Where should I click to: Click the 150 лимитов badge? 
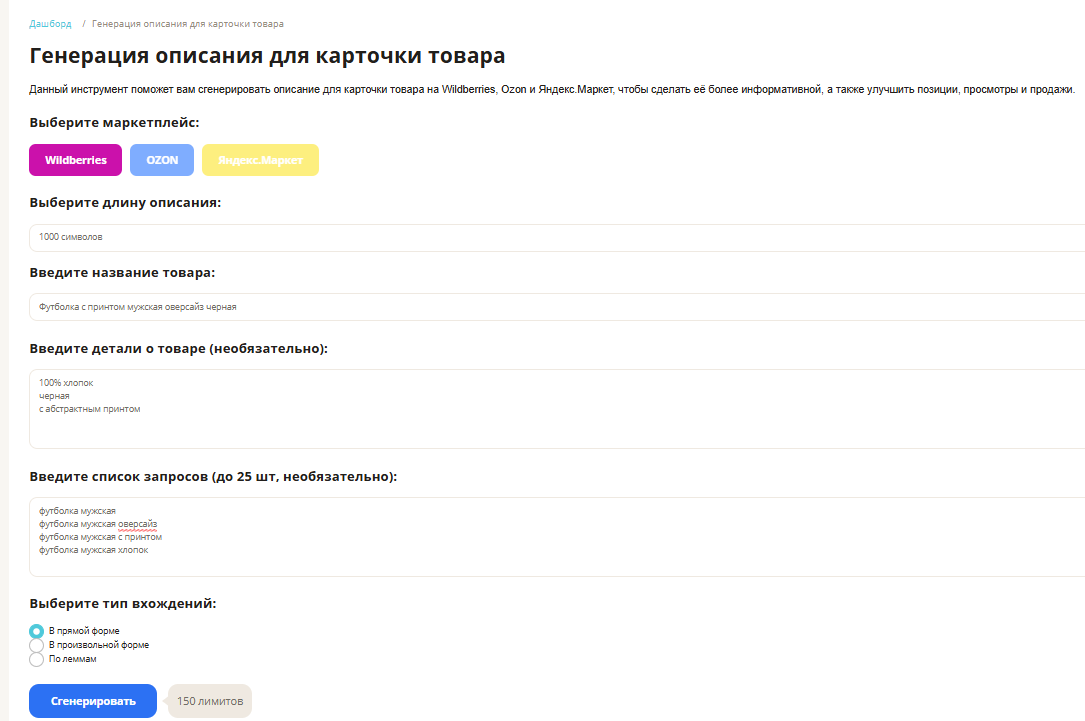pos(210,701)
